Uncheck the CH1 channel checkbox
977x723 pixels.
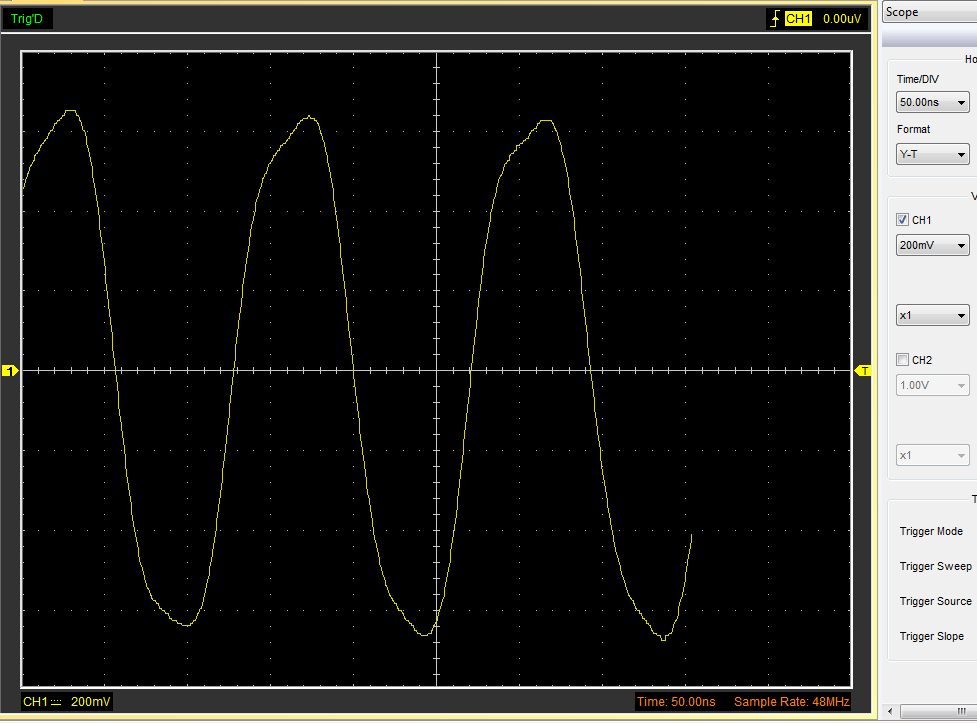(902, 219)
